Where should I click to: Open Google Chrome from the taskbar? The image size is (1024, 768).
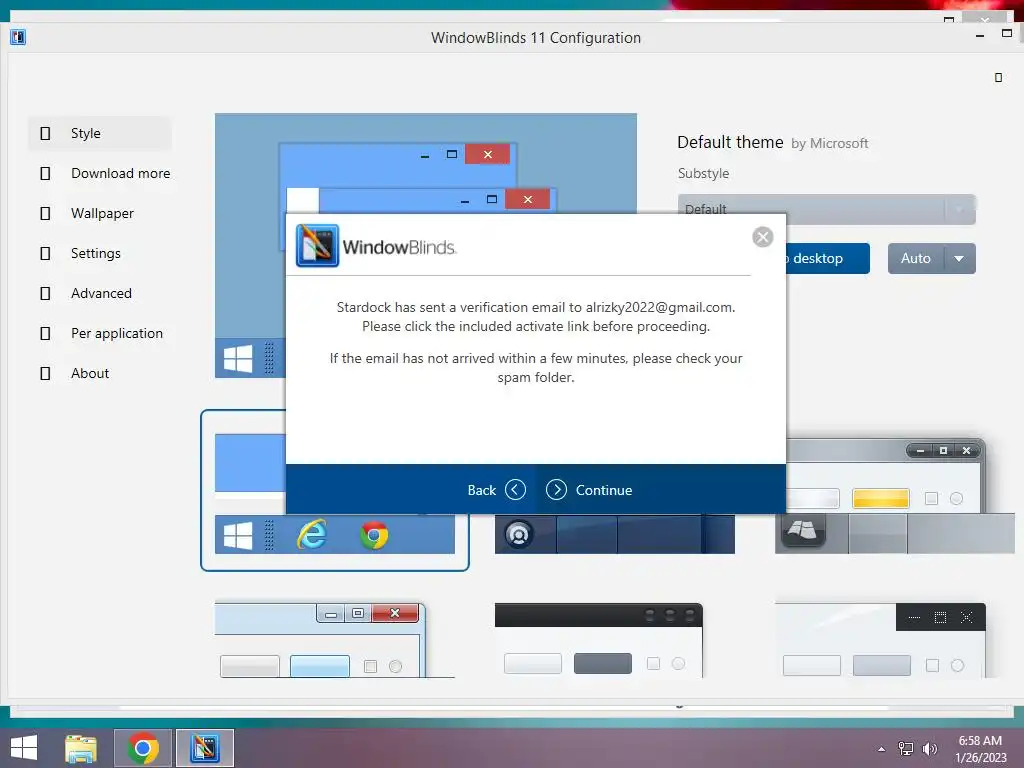(x=143, y=748)
